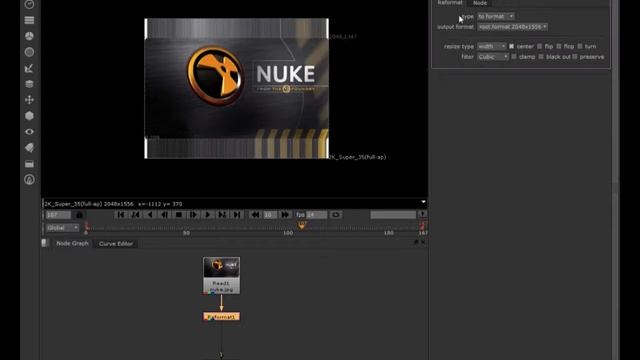Open the resize type dropdown
The height and width of the screenshot is (360, 640).
pos(492,46)
